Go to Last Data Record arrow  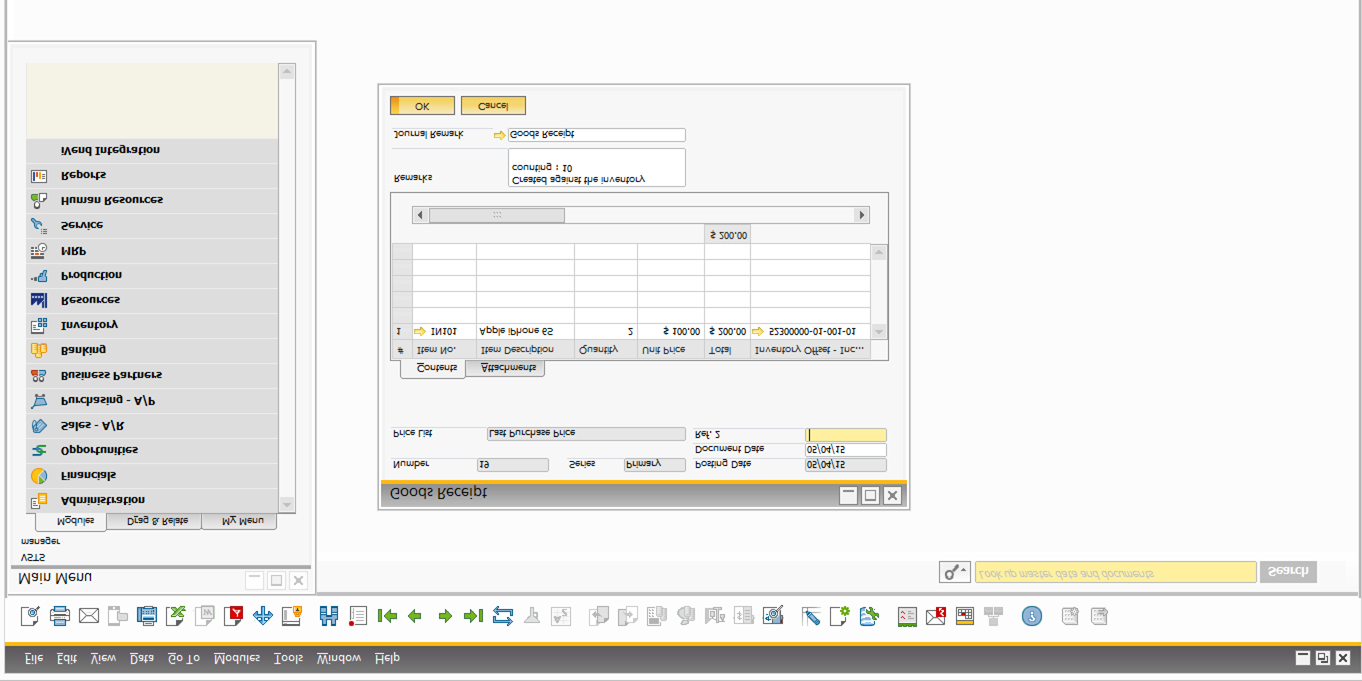tap(474, 616)
